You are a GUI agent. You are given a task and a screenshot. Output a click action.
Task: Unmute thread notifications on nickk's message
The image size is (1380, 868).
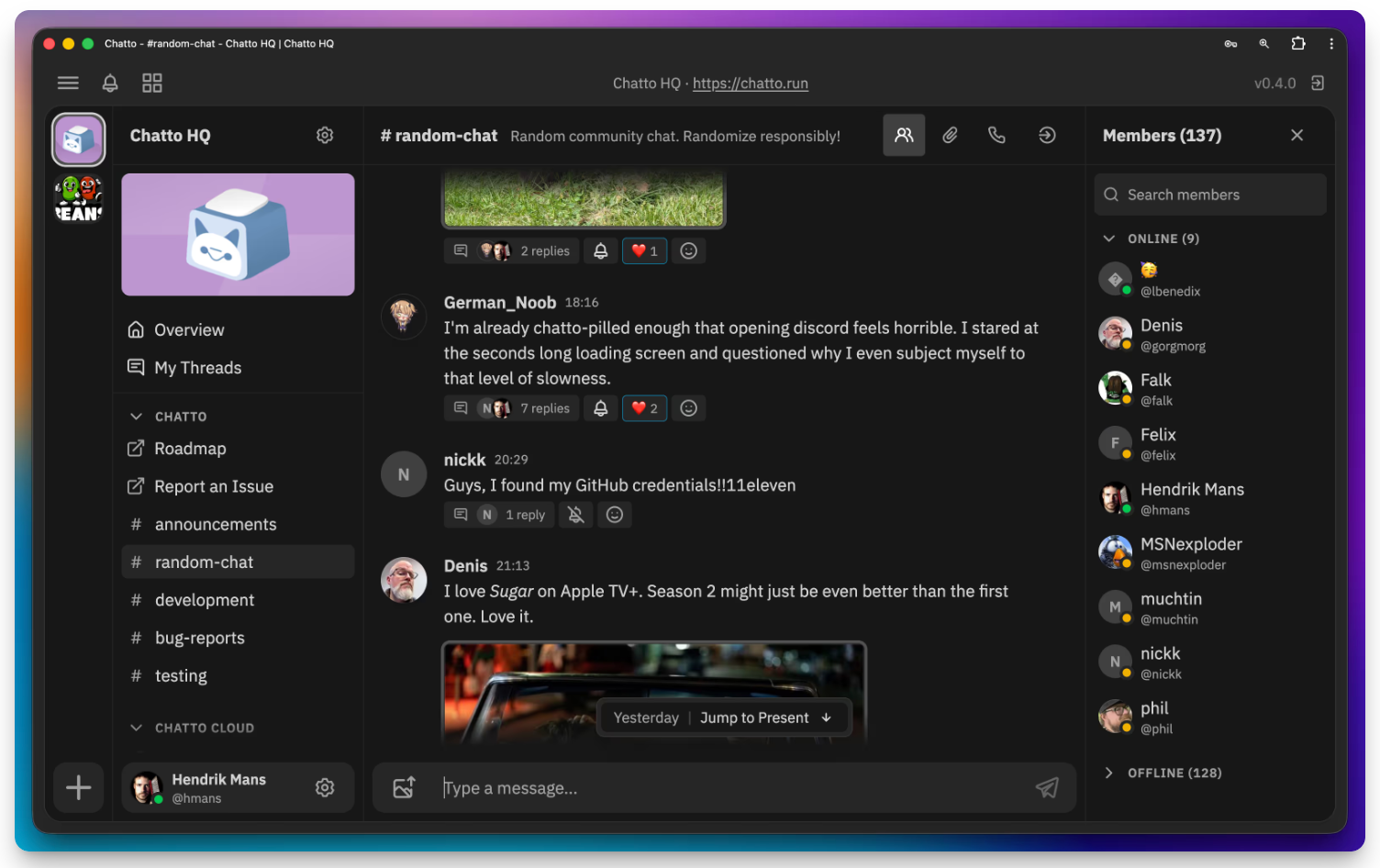pyautogui.click(x=576, y=515)
